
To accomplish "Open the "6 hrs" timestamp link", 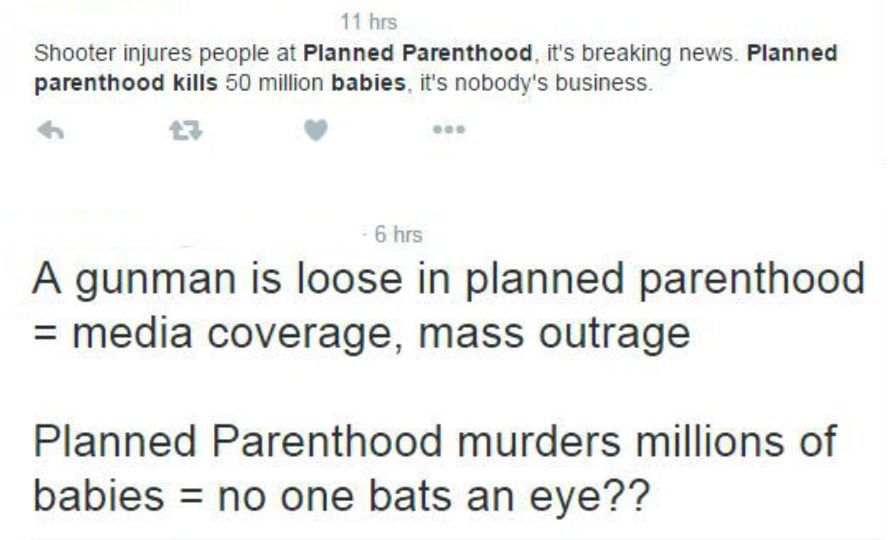I will tap(397, 235).
